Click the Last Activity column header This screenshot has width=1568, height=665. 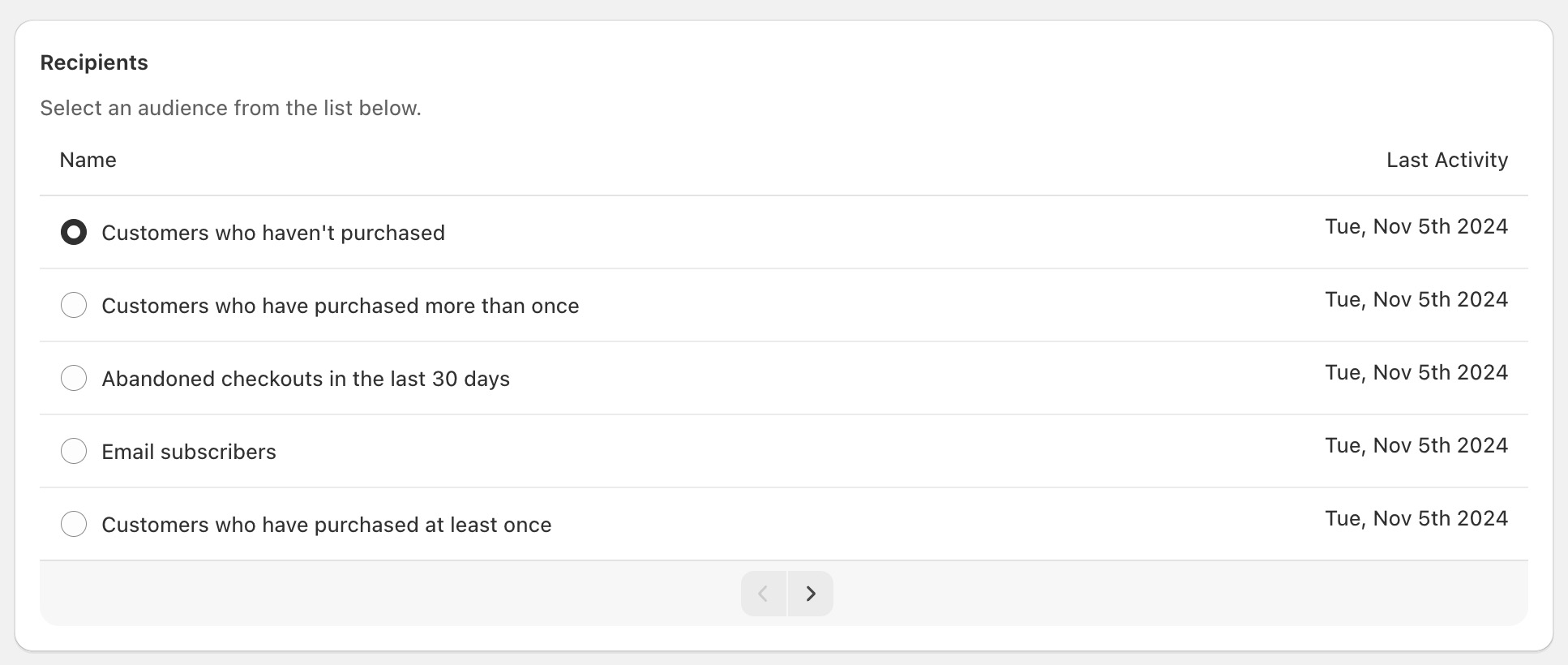1447,161
